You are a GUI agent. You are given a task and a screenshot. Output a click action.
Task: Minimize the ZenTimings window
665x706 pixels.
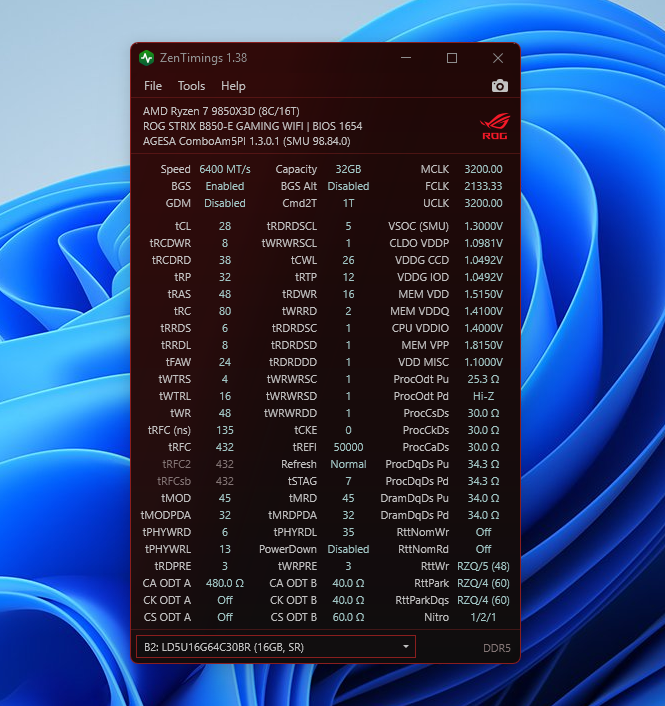(x=406, y=58)
